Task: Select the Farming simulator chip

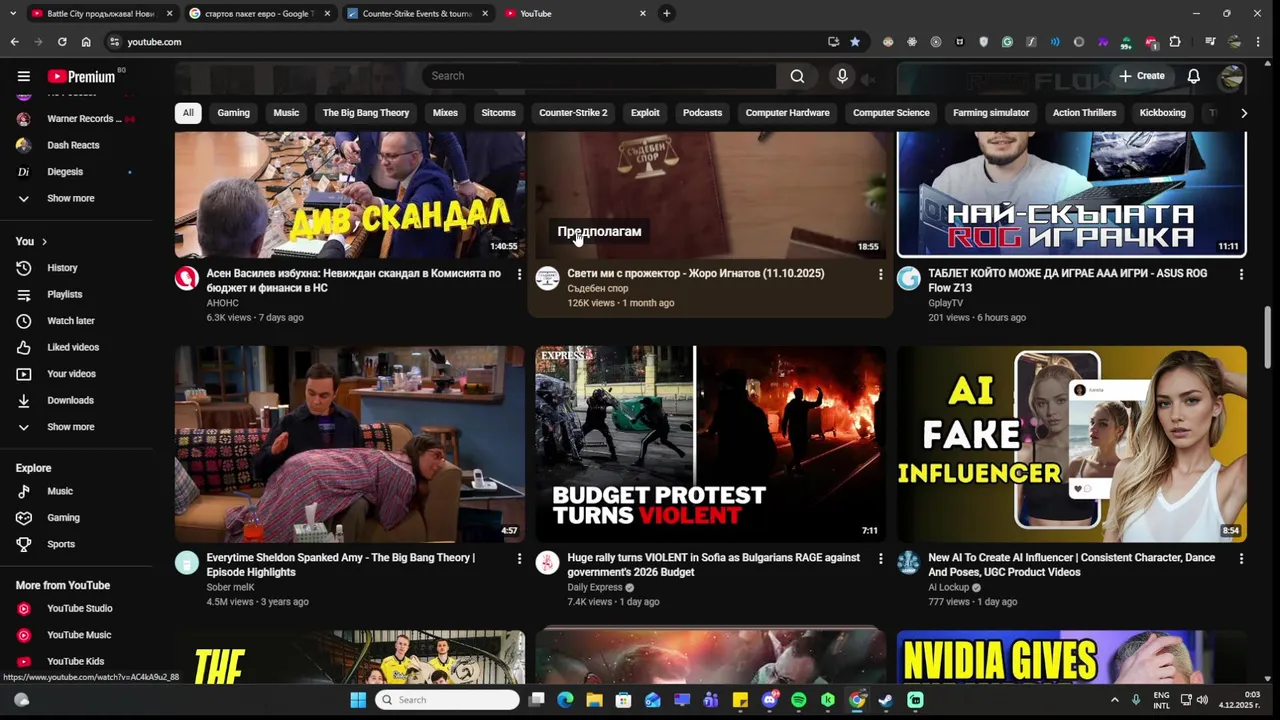Action: (991, 113)
